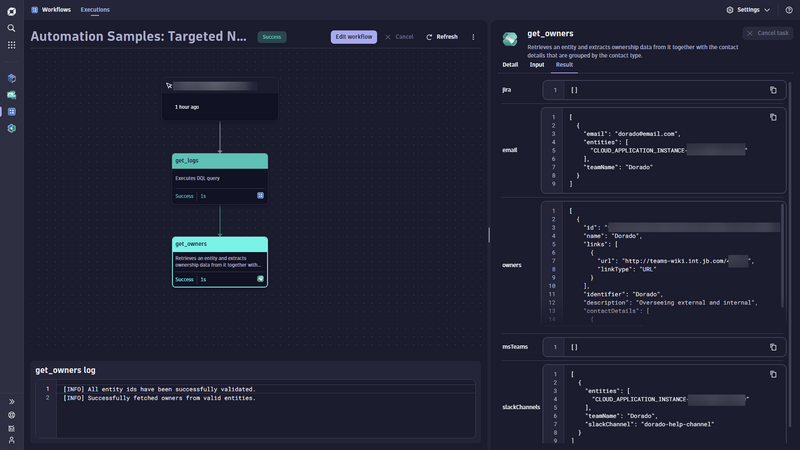800x450 pixels.
Task: Copy the jira result to clipboard
Action: [773, 90]
